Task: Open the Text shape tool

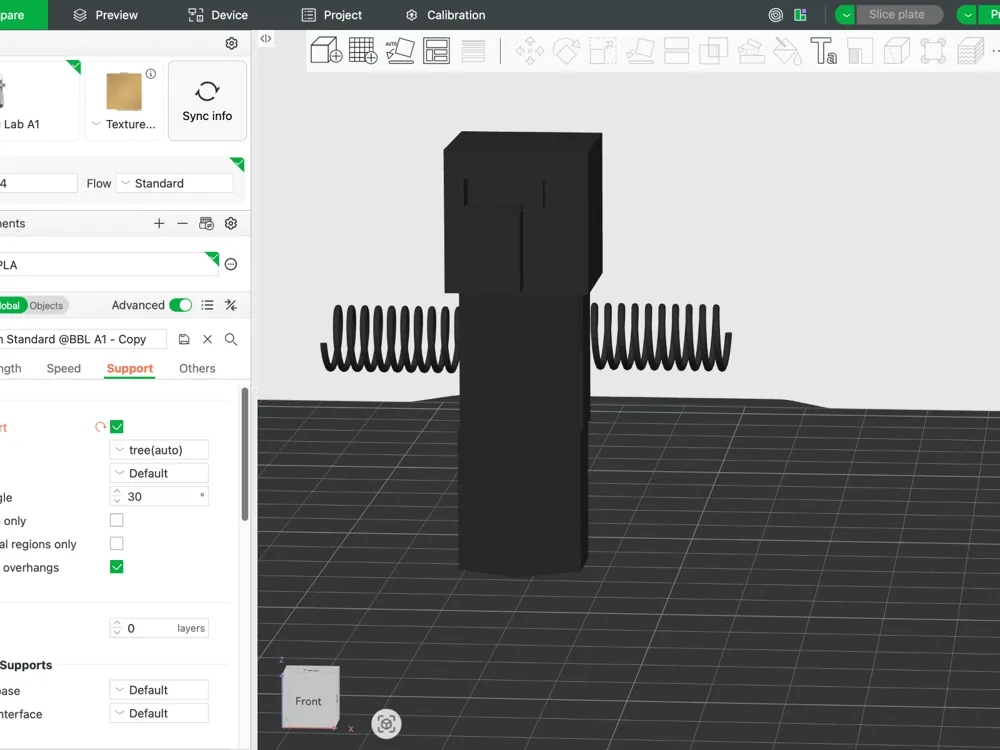Action: tap(823, 51)
